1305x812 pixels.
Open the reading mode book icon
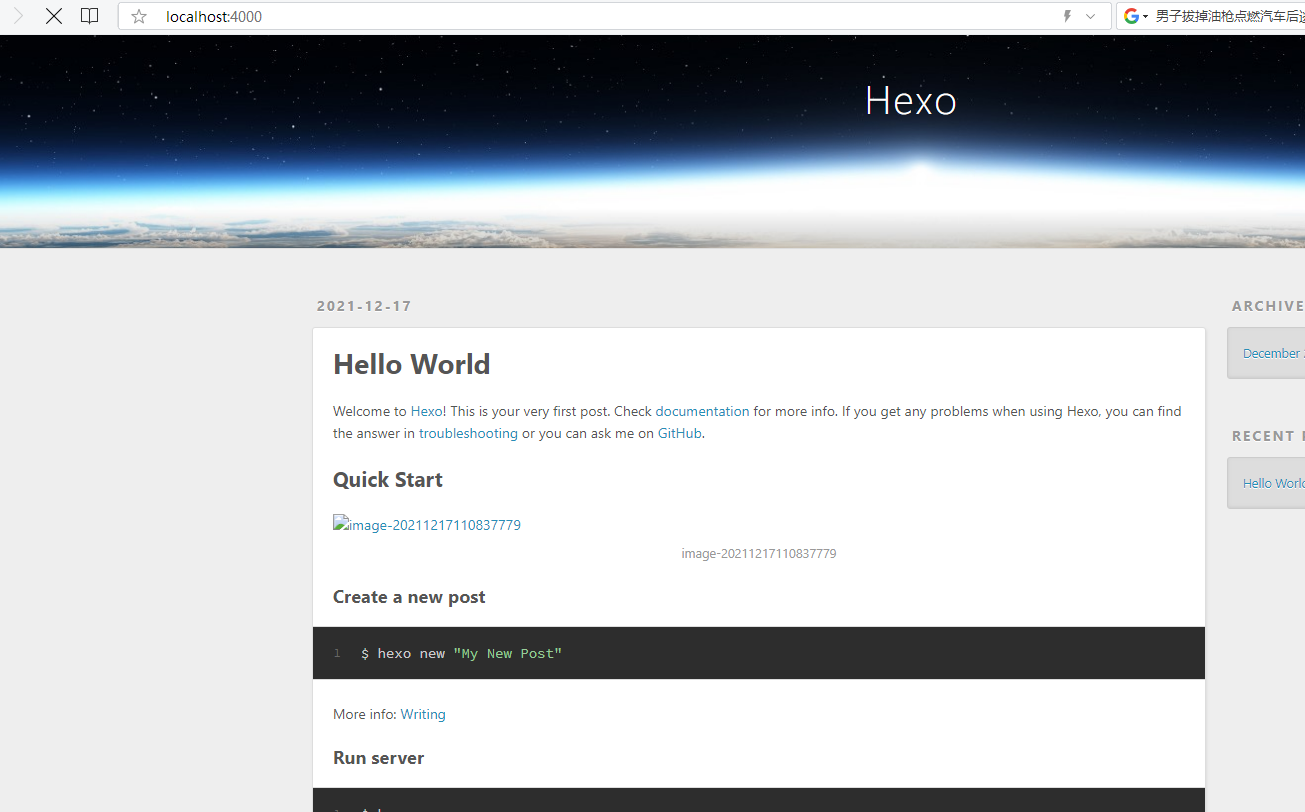90,16
